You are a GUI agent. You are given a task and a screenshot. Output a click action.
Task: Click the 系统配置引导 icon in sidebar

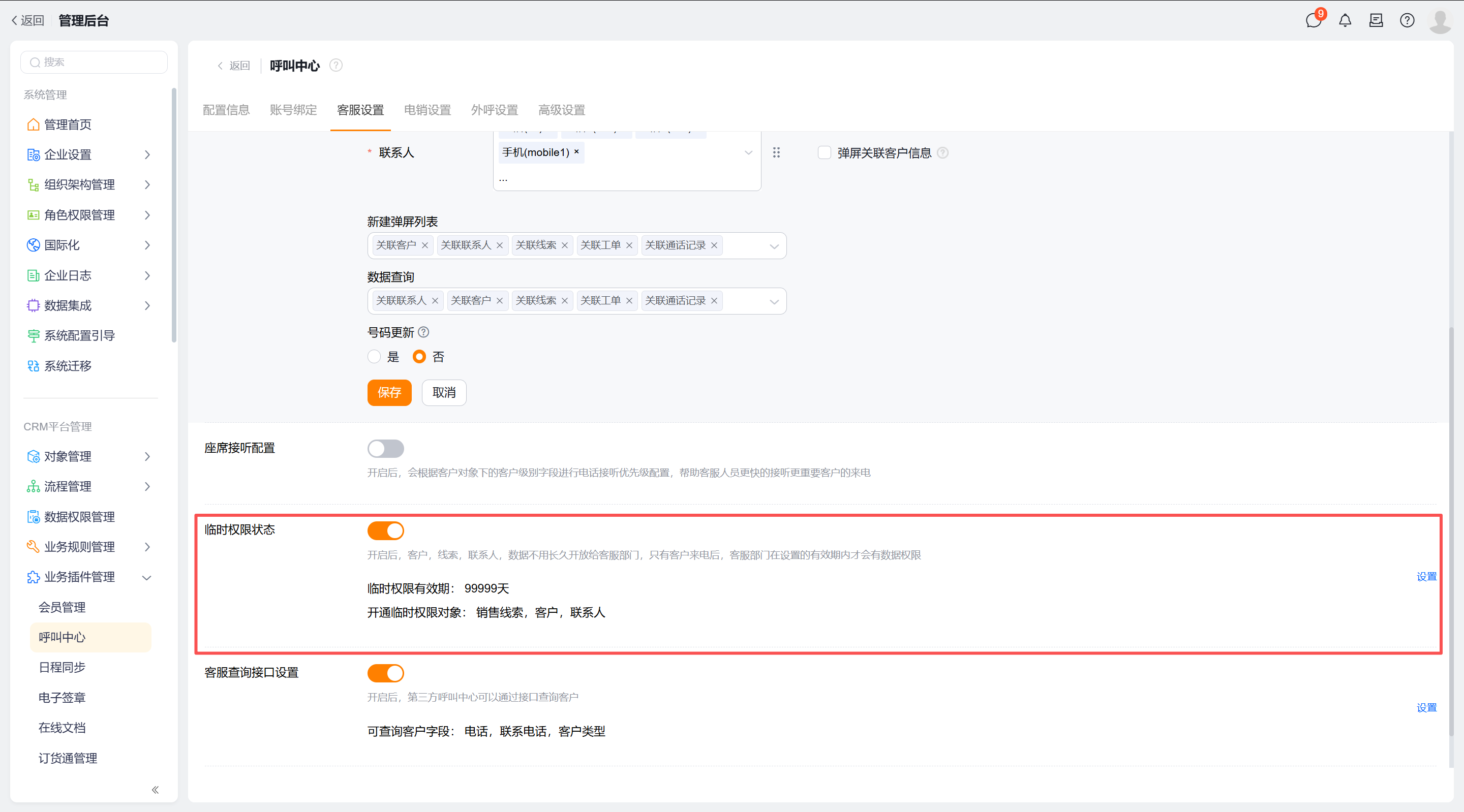point(34,336)
